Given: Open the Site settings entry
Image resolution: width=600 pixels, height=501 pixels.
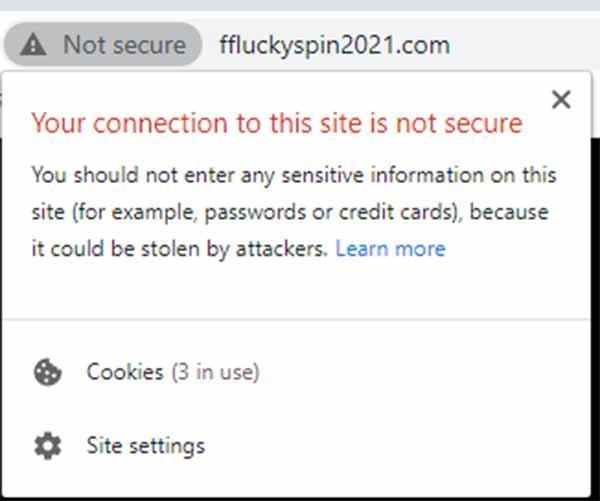Looking at the screenshot, I should (297, 446).
